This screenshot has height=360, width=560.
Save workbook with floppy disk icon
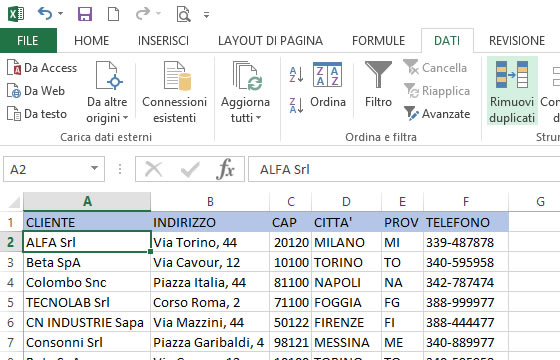click(85, 14)
